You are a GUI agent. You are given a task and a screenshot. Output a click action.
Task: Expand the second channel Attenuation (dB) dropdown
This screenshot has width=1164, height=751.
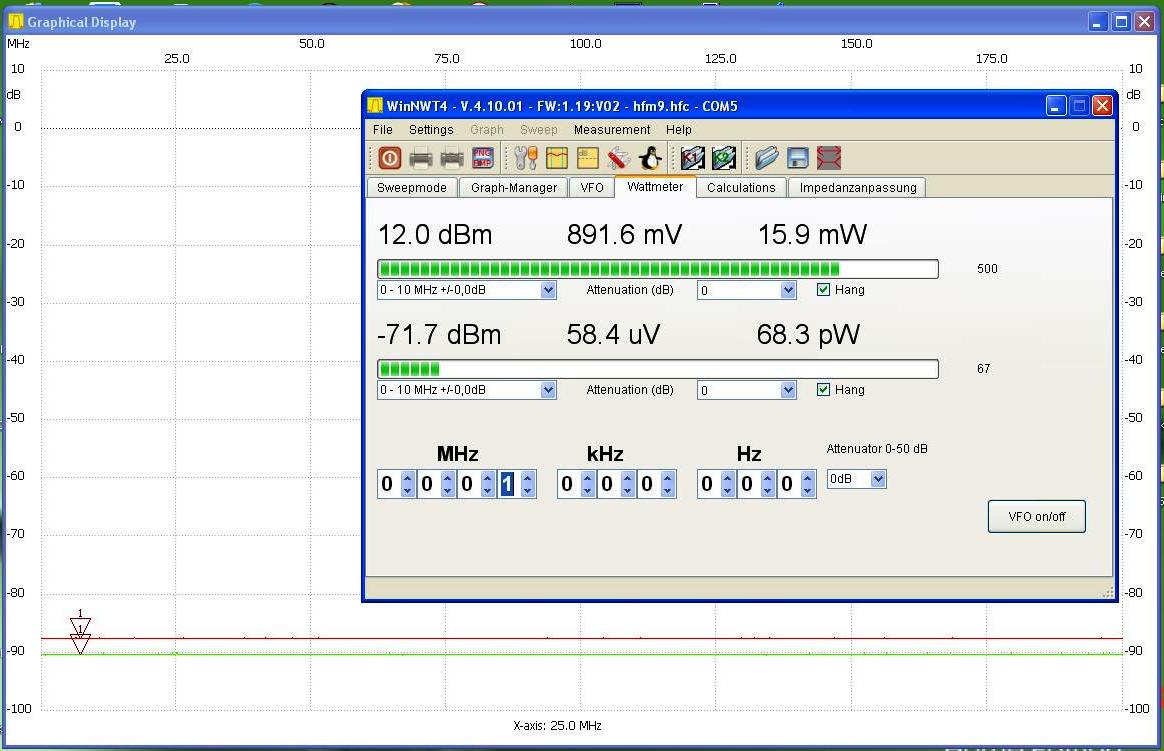746,390
